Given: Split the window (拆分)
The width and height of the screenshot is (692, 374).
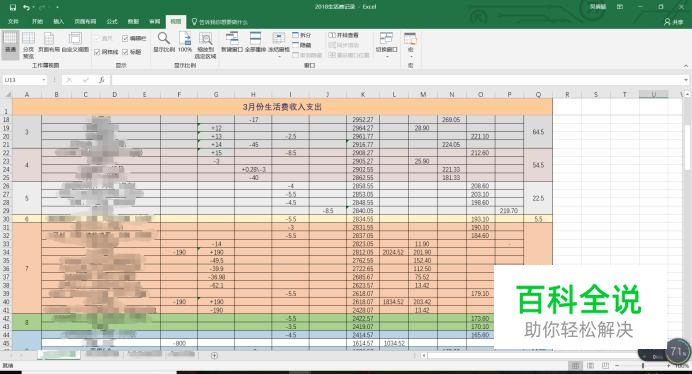Looking at the screenshot, I should [x=302, y=35].
